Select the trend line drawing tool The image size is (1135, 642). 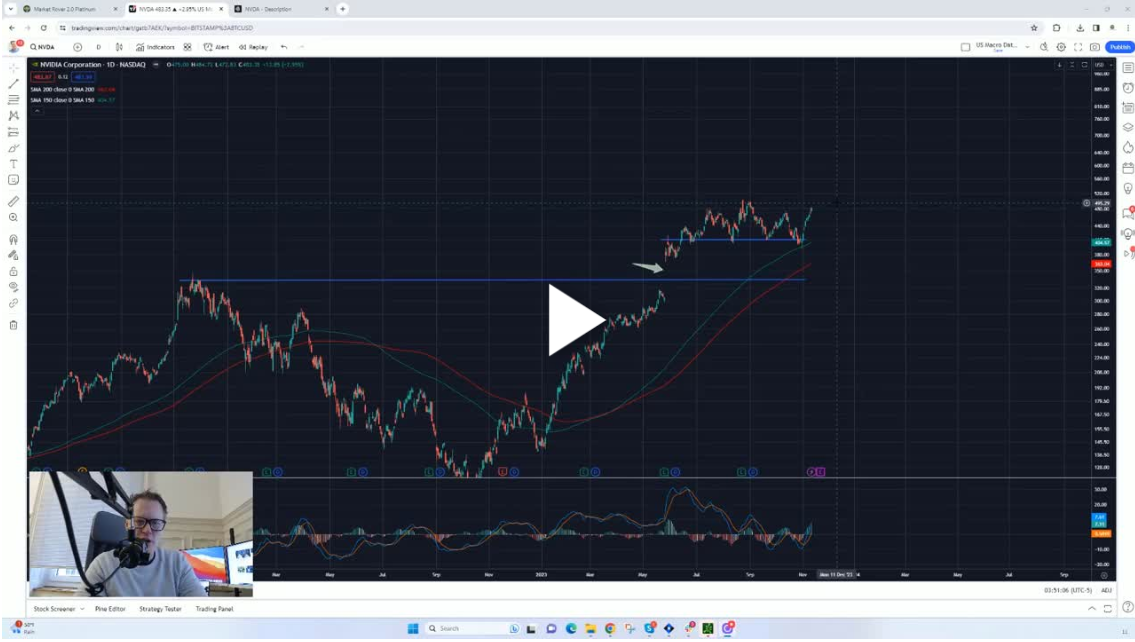click(x=13, y=84)
